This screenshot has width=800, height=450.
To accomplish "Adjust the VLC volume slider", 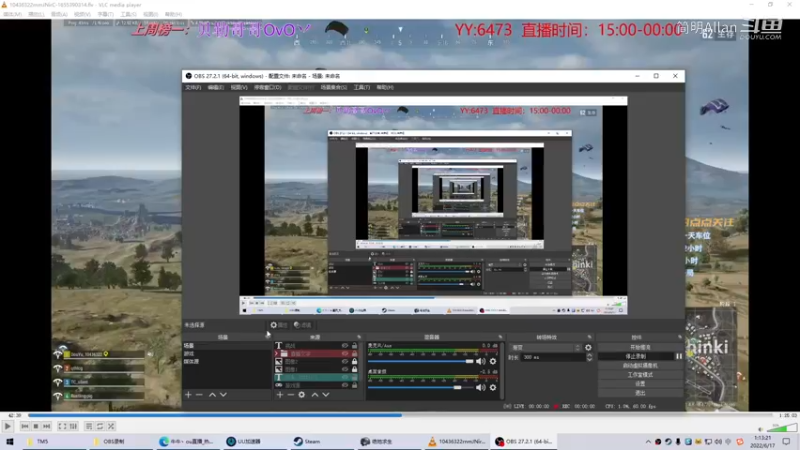I will click(782, 428).
